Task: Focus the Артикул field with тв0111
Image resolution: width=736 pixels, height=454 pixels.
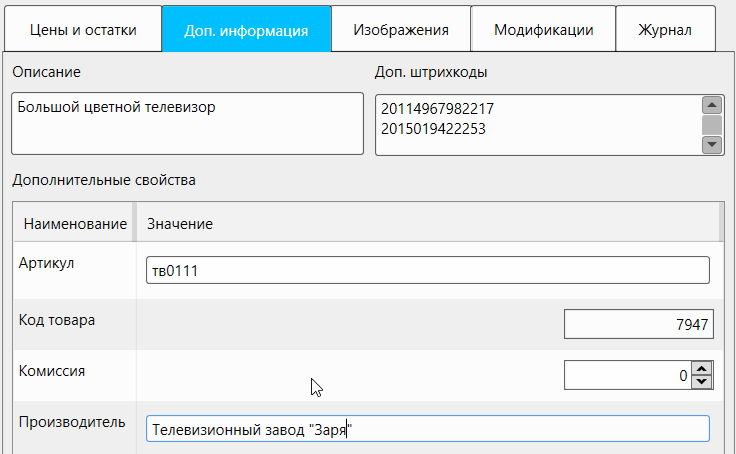Action: coord(427,270)
